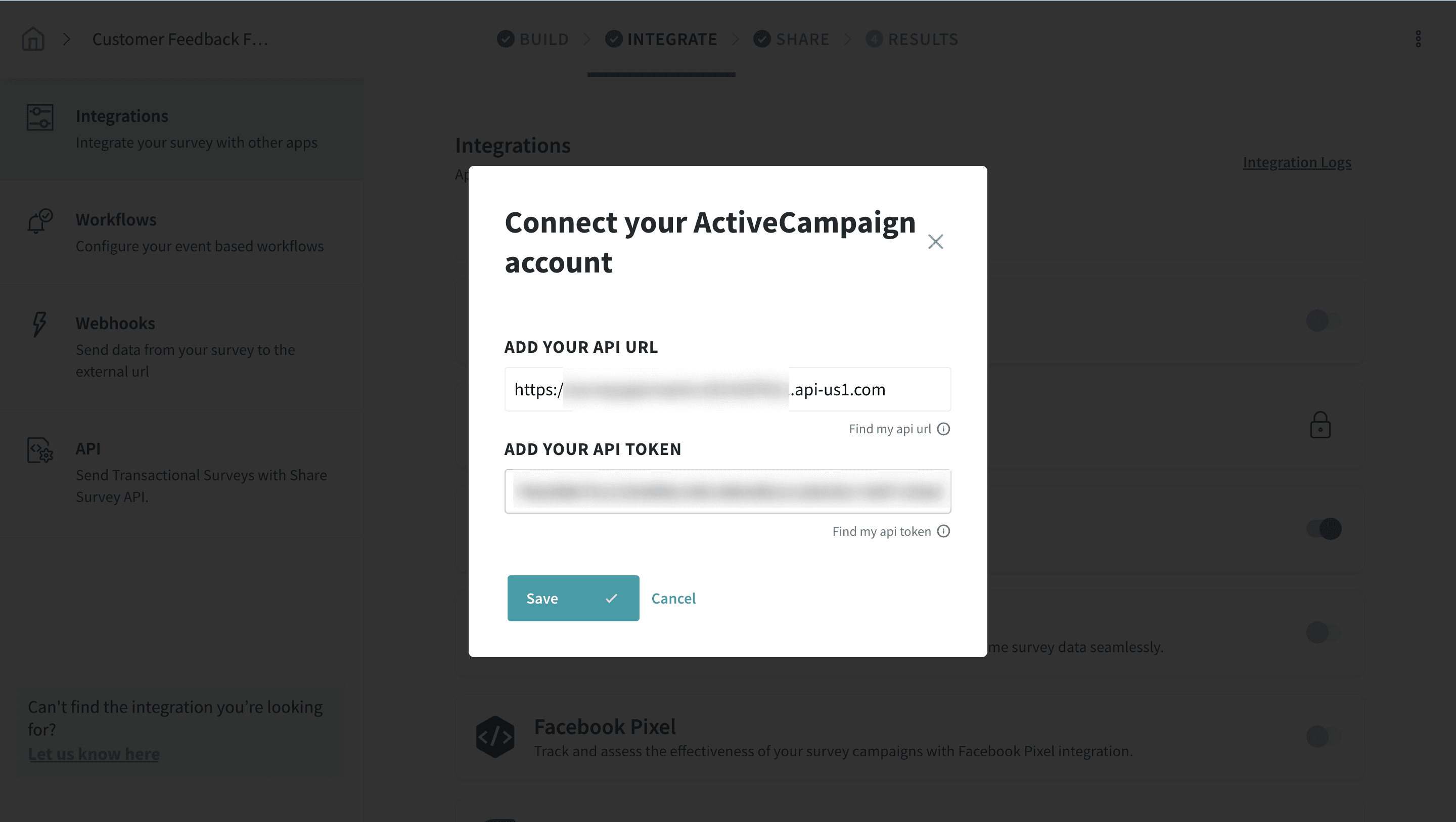Click the Facebook Pixel code icon

tap(495, 737)
